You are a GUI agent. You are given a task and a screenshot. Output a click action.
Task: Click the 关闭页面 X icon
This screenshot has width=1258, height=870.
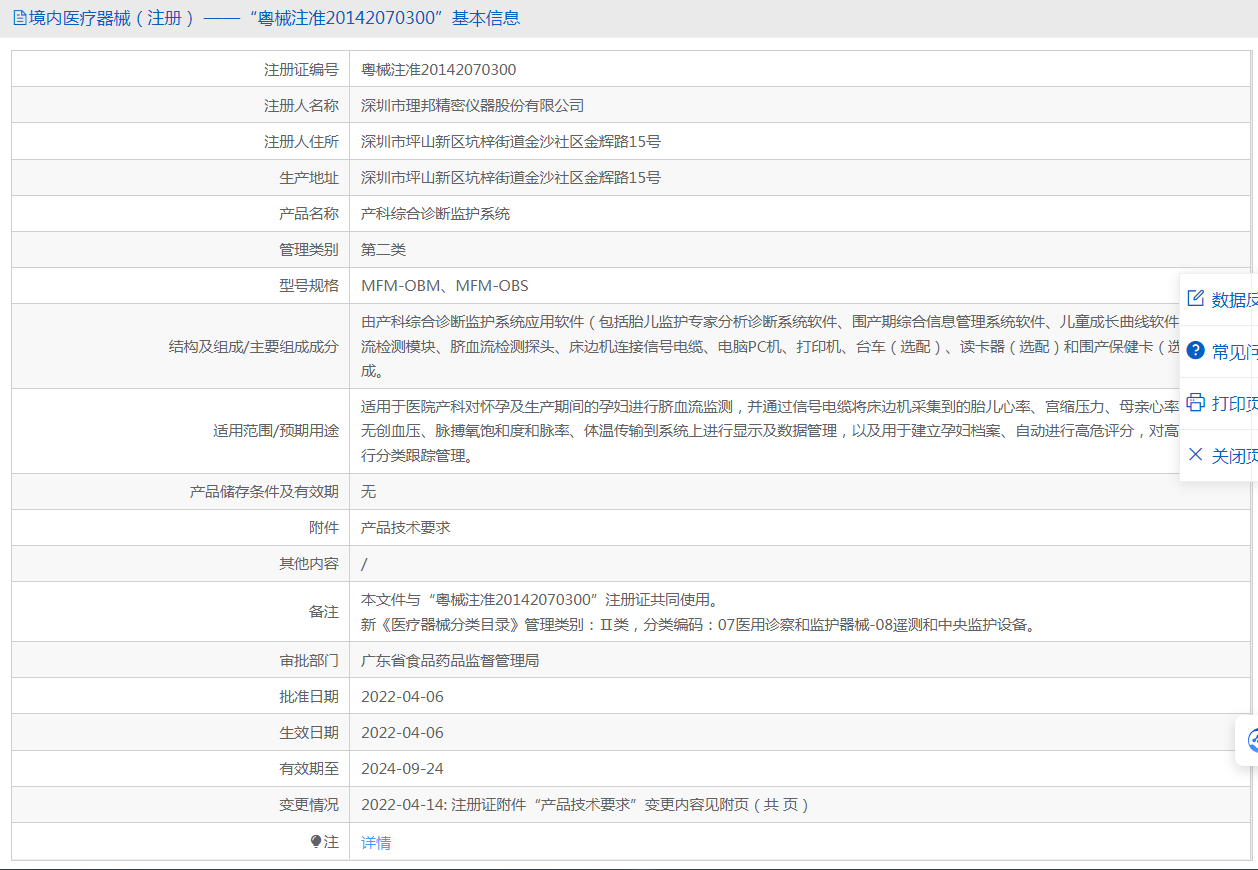click(1195, 455)
